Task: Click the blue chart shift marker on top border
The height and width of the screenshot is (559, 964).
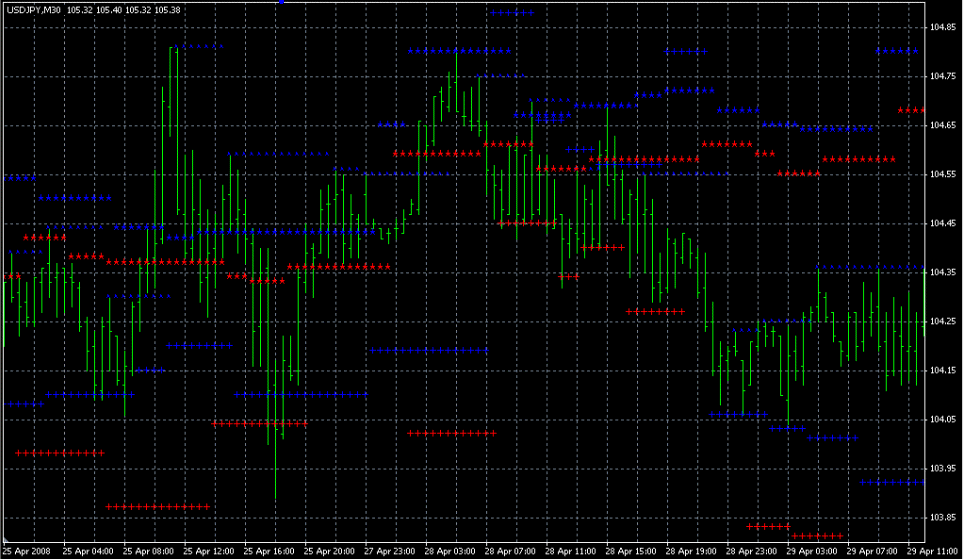Action: [283, 2]
